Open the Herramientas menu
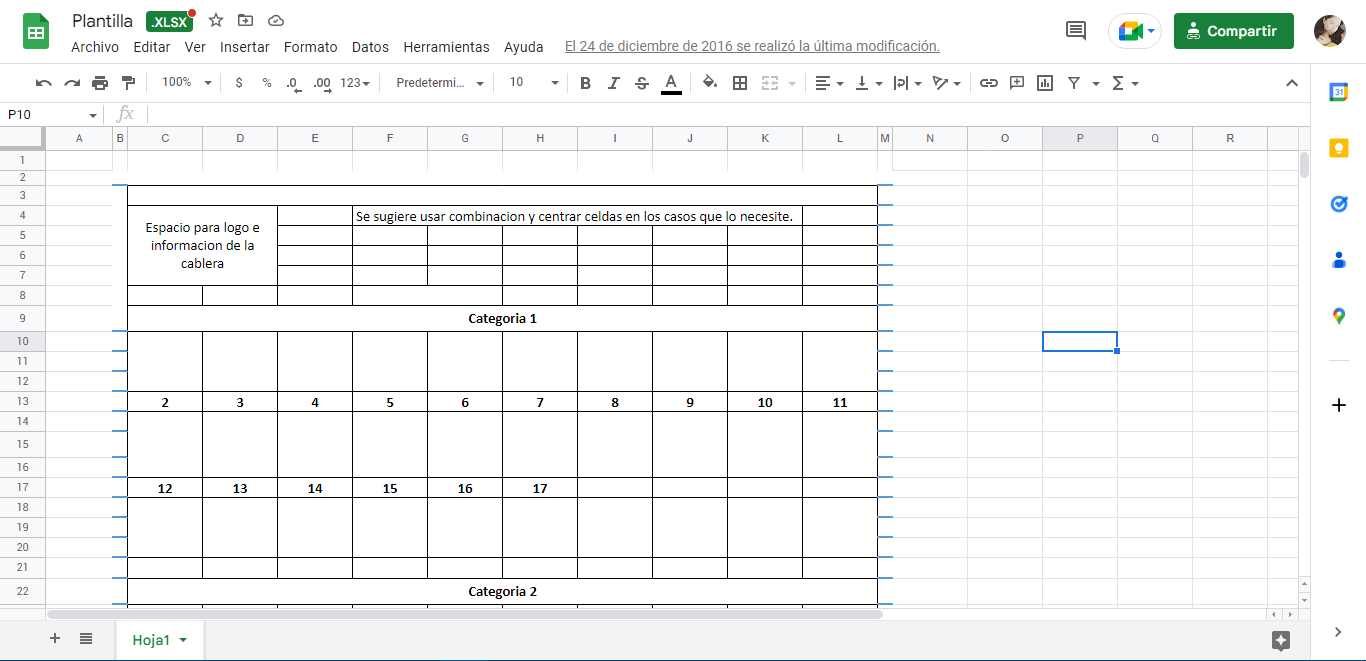Image resolution: width=1366 pixels, height=661 pixels. coord(446,47)
